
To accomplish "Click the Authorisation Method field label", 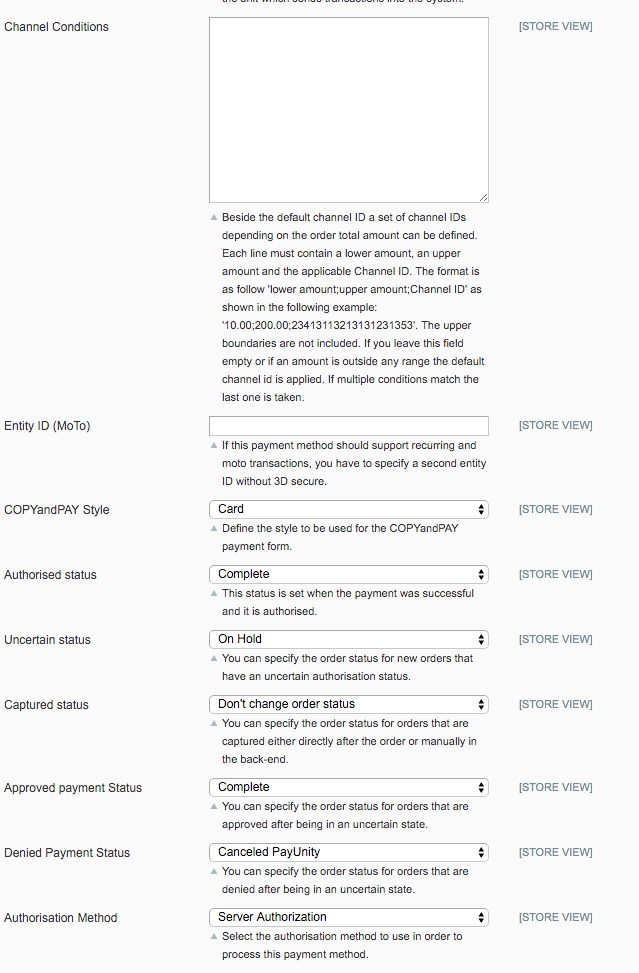I will click(61, 917).
